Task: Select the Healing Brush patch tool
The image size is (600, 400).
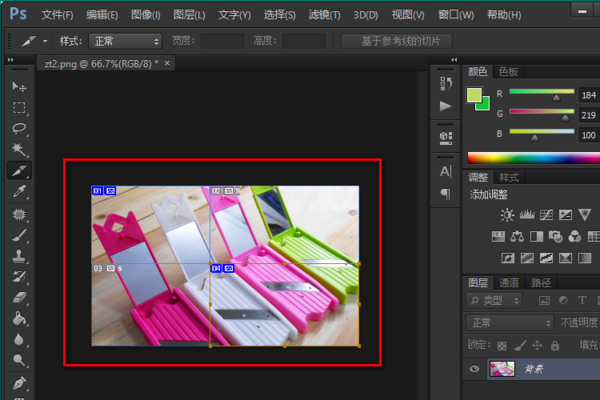Action: click(19, 214)
